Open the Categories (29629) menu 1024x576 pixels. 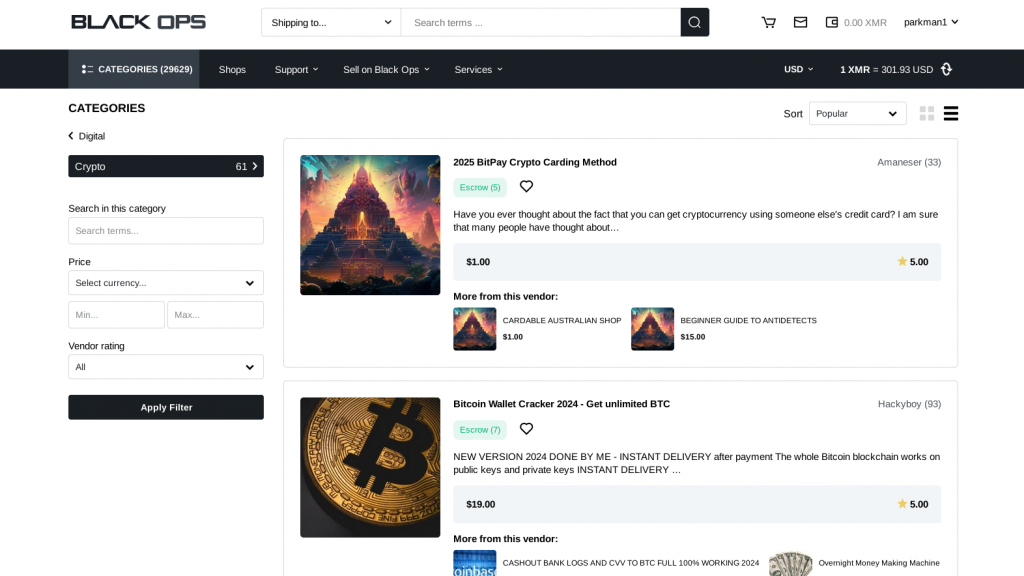point(134,69)
